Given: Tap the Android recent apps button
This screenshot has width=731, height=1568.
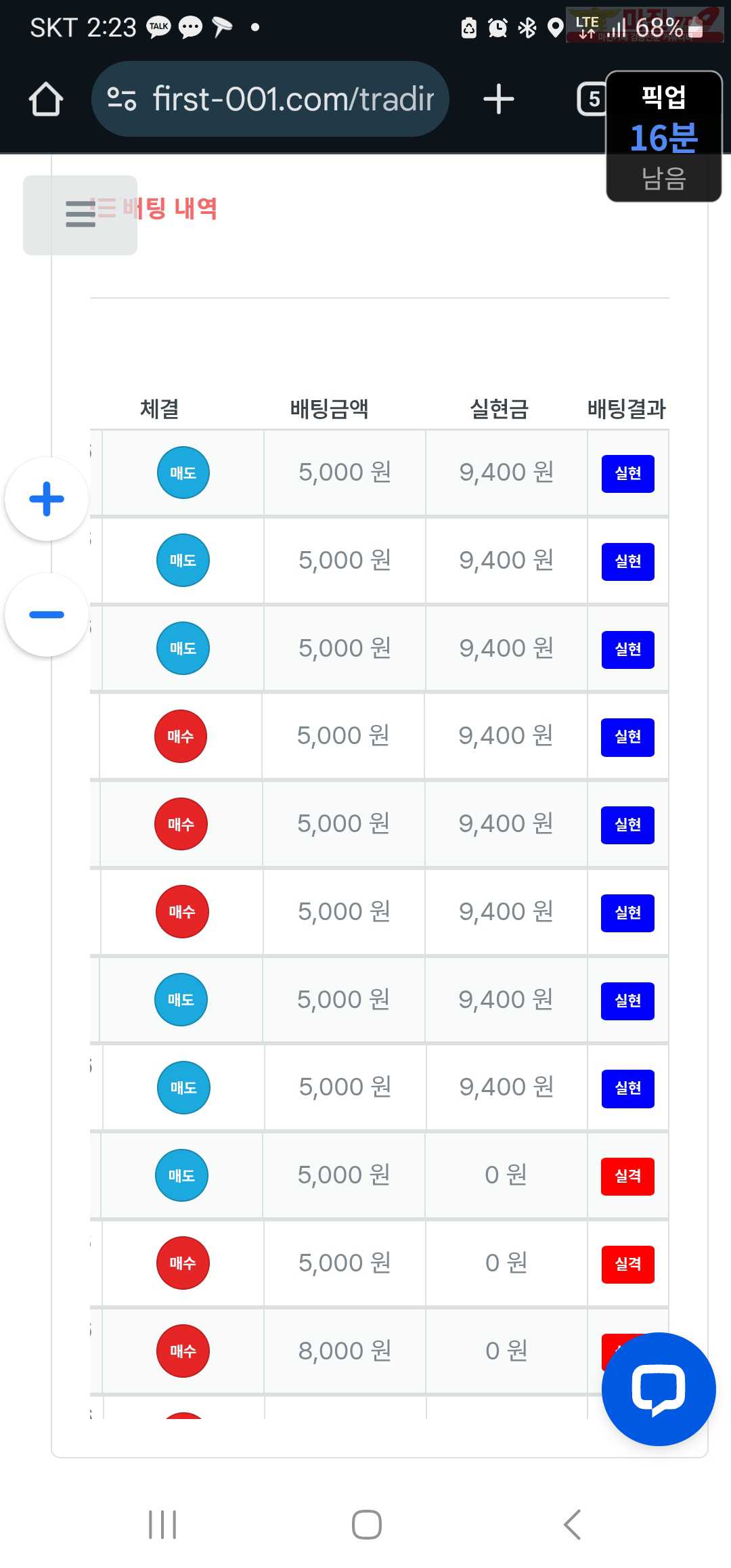Looking at the screenshot, I should coord(162,1525).
